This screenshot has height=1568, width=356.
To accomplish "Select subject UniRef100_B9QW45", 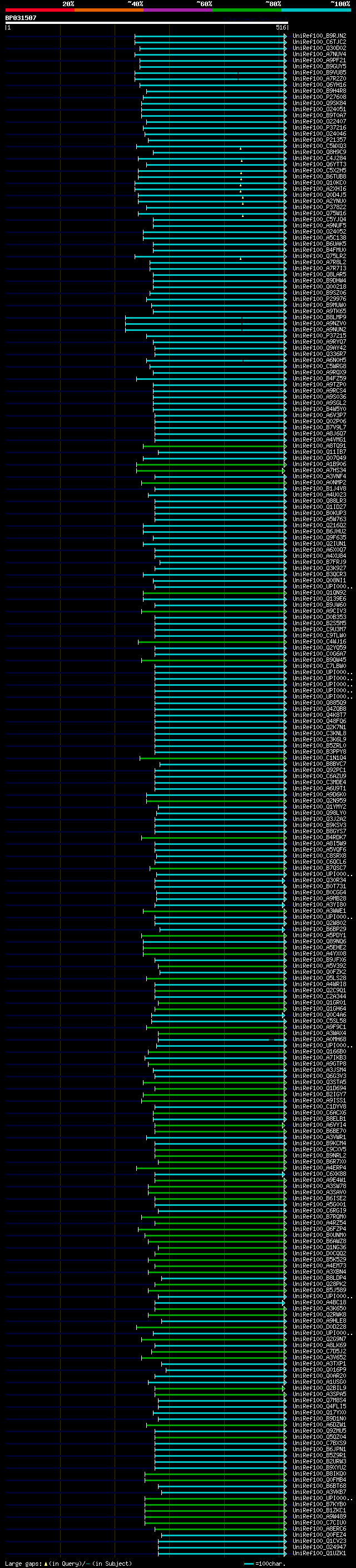I will [x=319, y=660].
